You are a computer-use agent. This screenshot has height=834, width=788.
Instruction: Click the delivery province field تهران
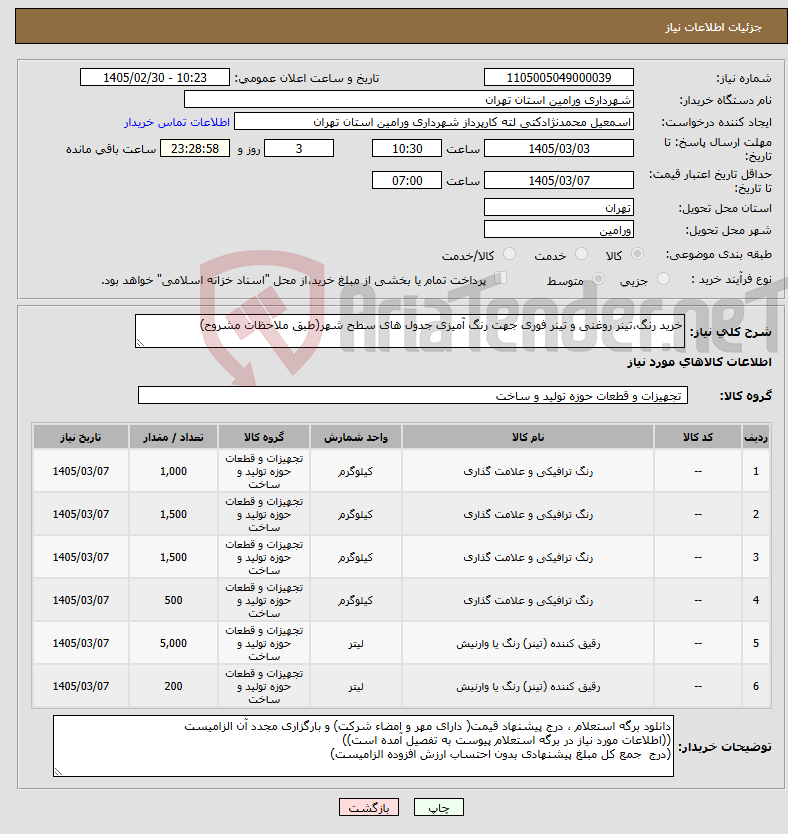pos(559,207)
